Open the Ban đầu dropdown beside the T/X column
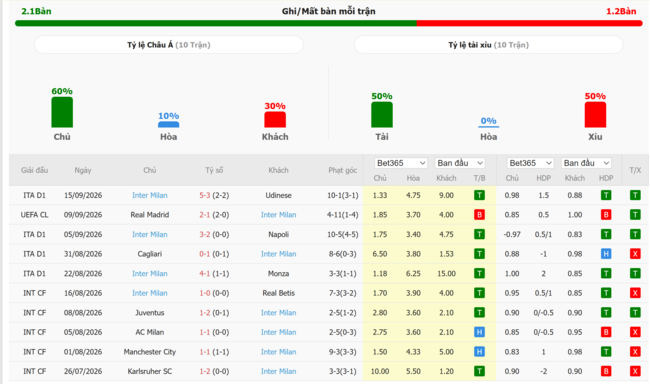This screenshot has height=384, width=650. [586, 163]
